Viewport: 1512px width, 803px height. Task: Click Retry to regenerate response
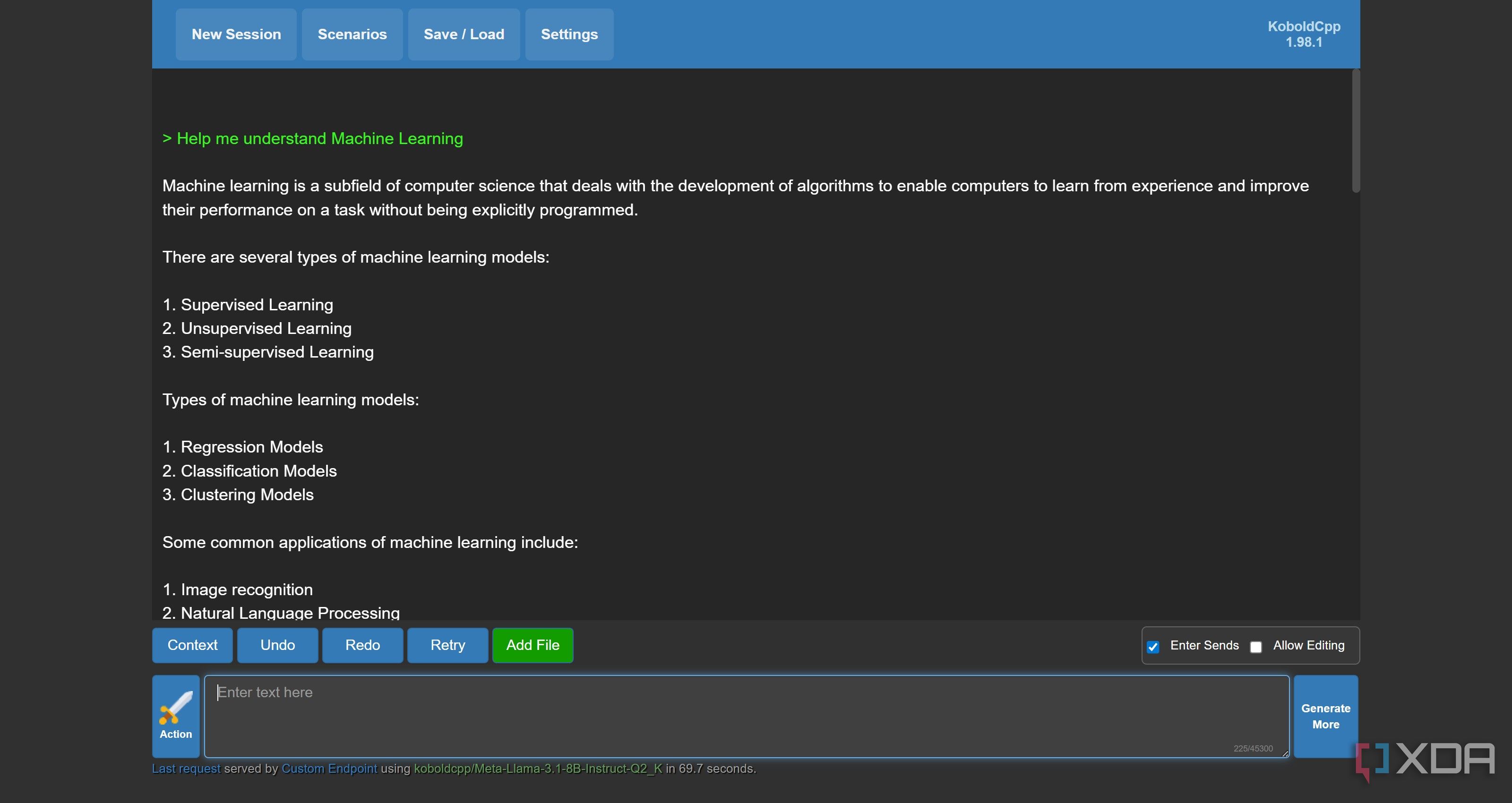pos(448,645)
